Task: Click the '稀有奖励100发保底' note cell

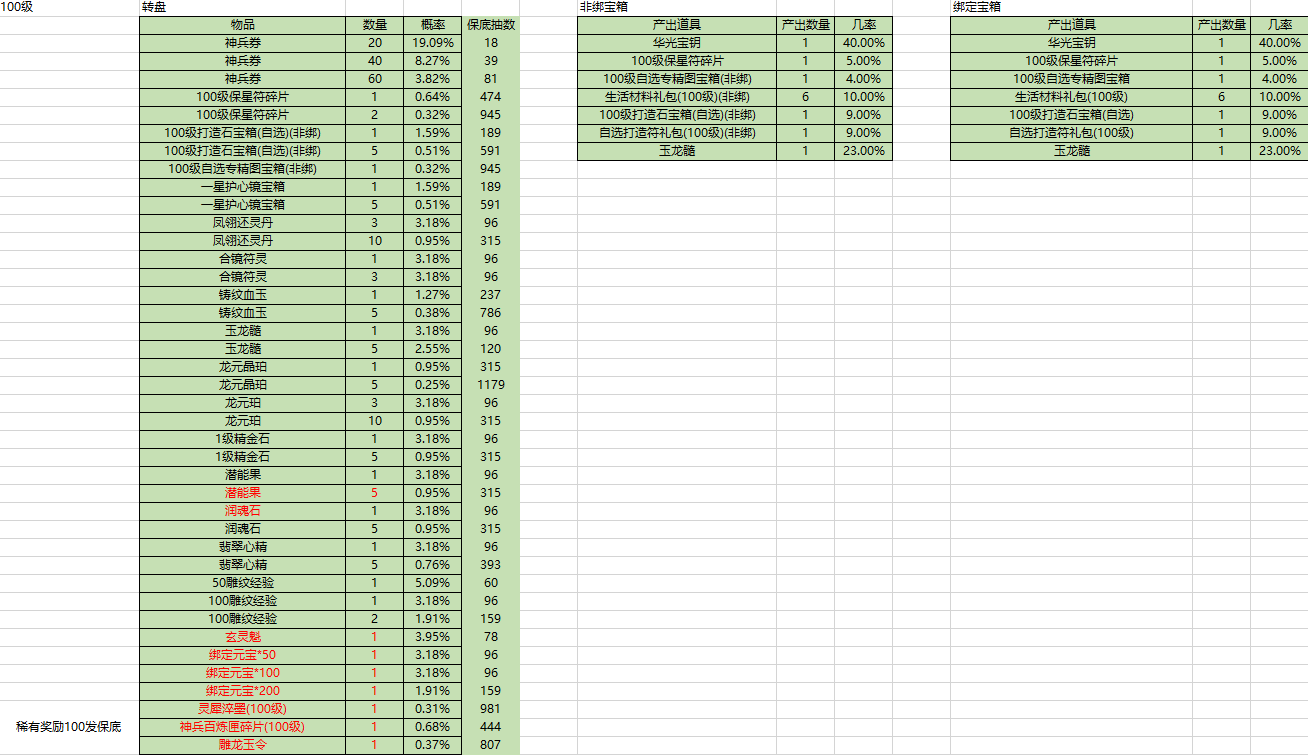Action: tap(69, 726)
